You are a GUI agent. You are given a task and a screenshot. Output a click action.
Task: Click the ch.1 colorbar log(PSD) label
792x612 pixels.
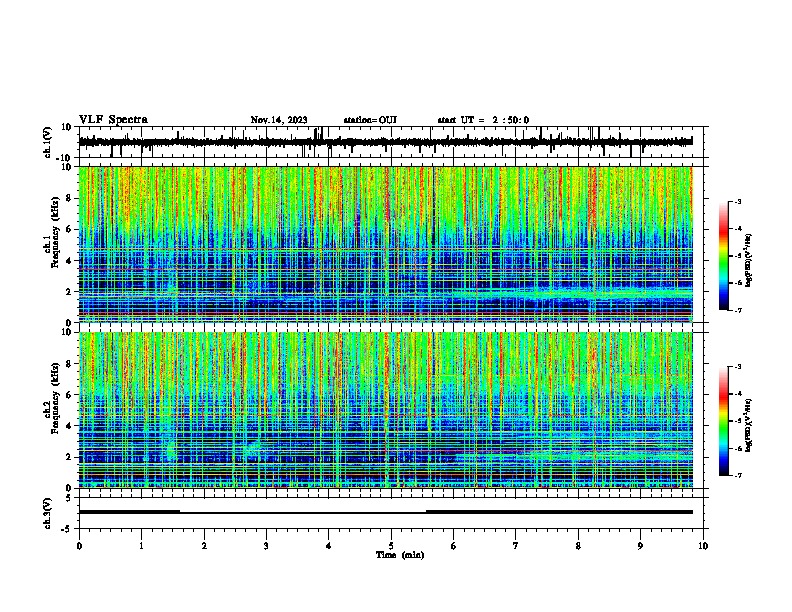coord(749,261)
